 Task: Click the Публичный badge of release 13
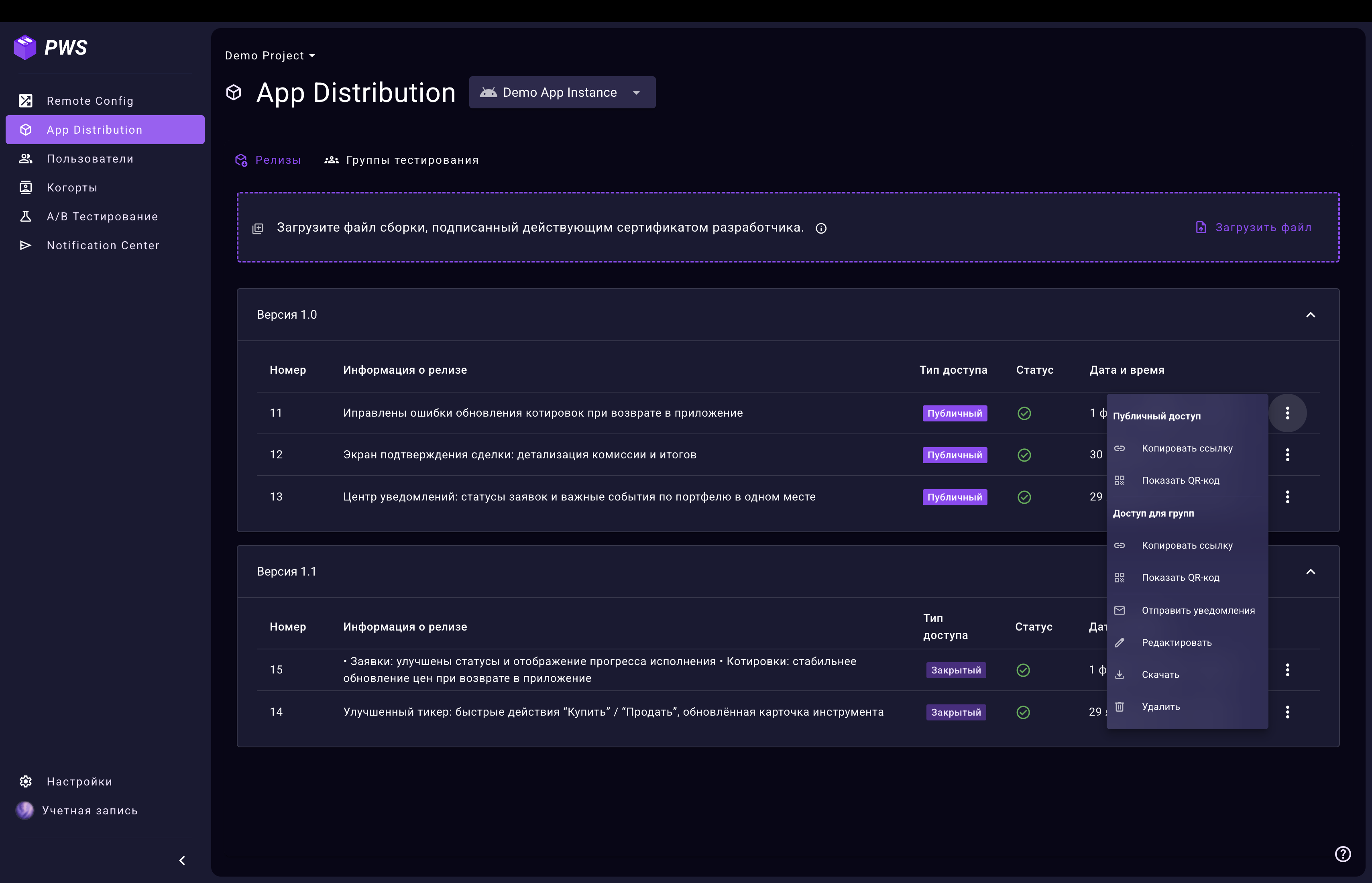click(955, 497)
